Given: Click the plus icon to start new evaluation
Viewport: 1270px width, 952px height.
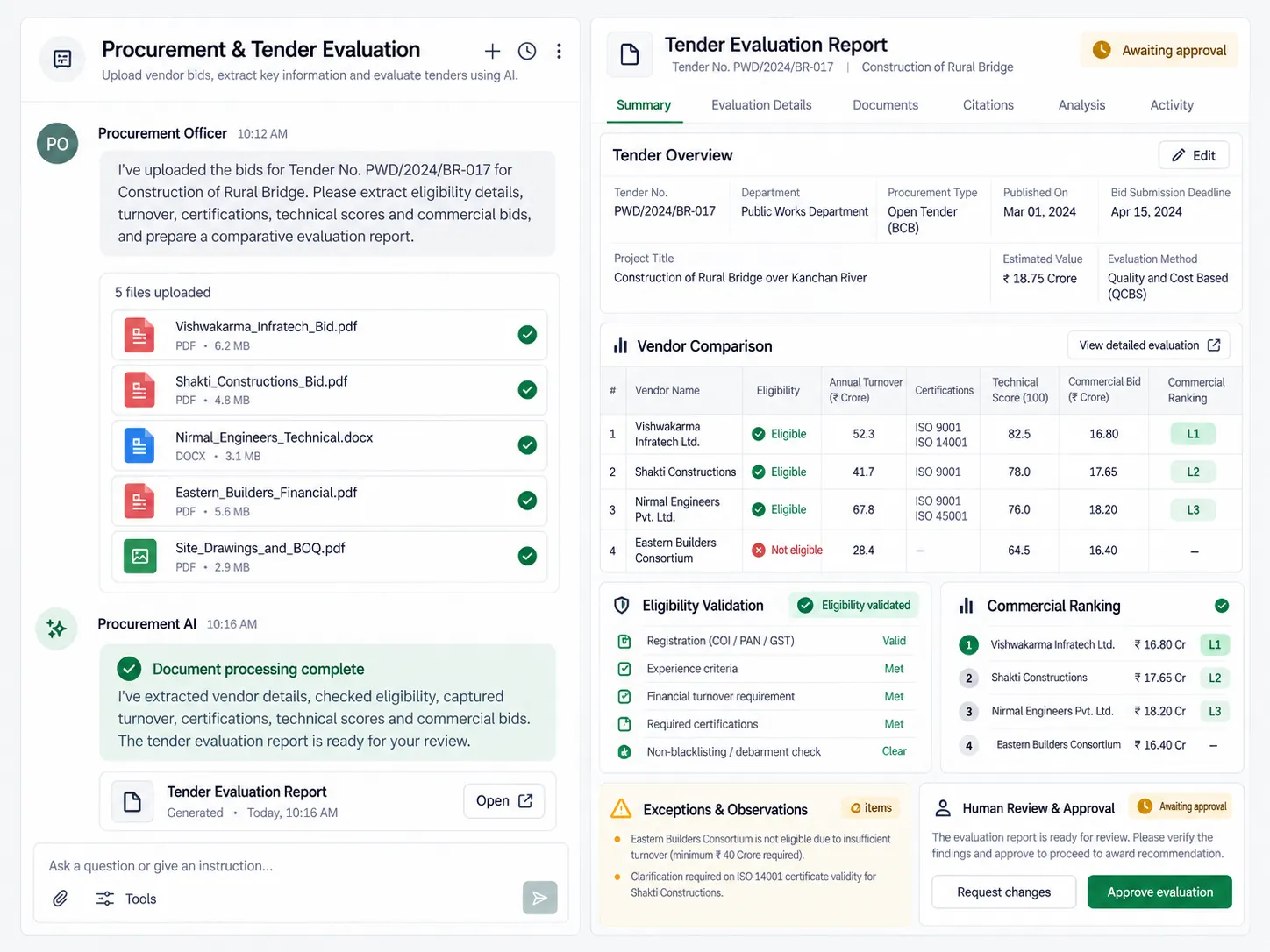Looking at the screenshot, I should click(493, 51).
